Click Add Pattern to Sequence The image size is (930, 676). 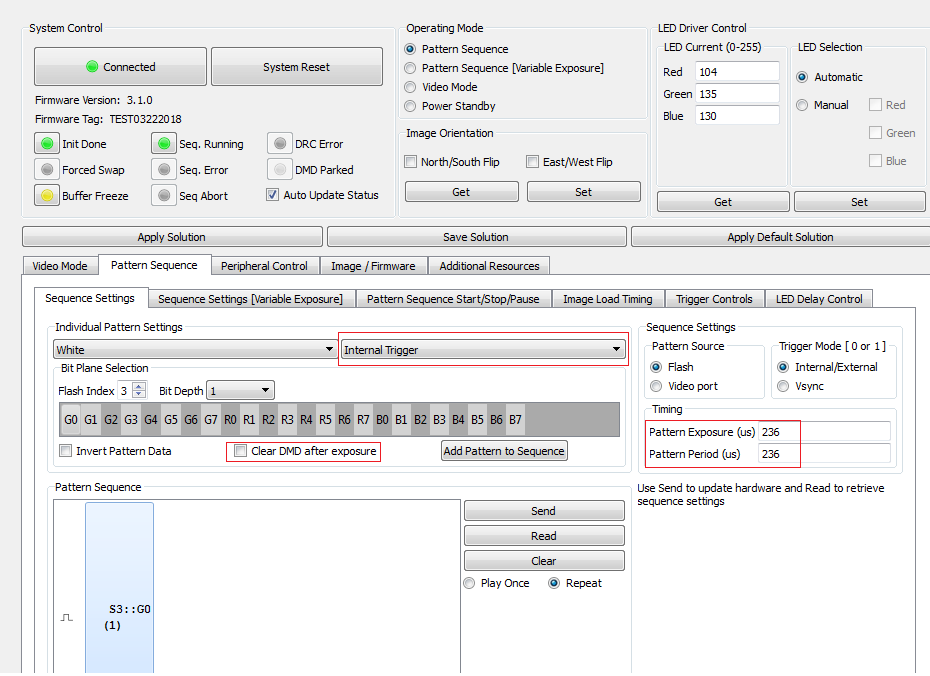coord(504,451)
